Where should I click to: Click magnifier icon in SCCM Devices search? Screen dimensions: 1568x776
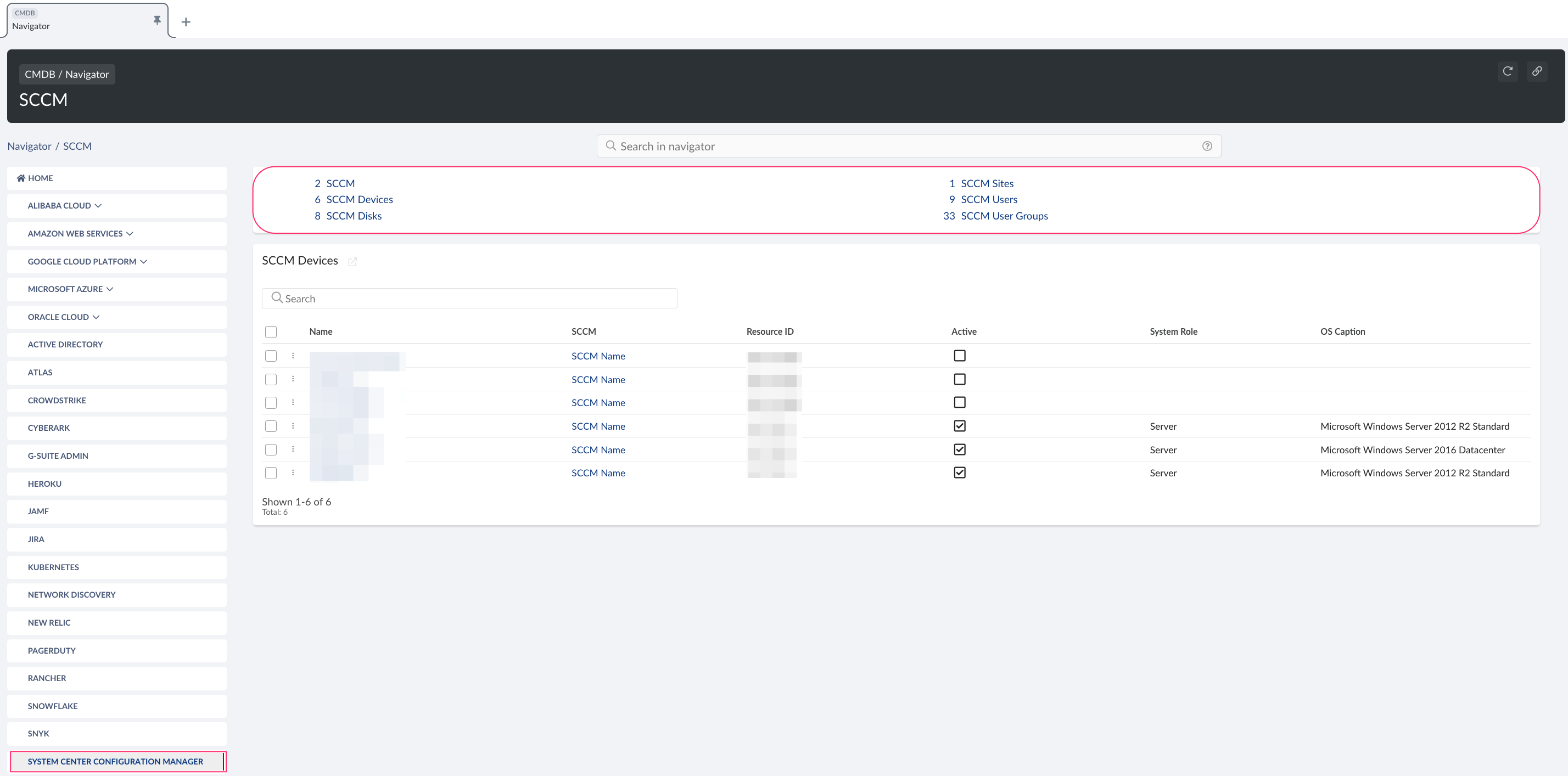click(277, 297)
